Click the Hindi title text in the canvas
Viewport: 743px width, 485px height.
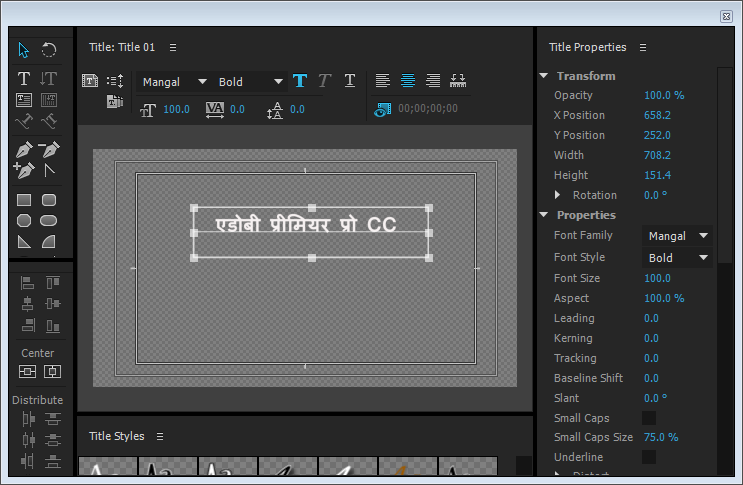click(x=306, y=225)
